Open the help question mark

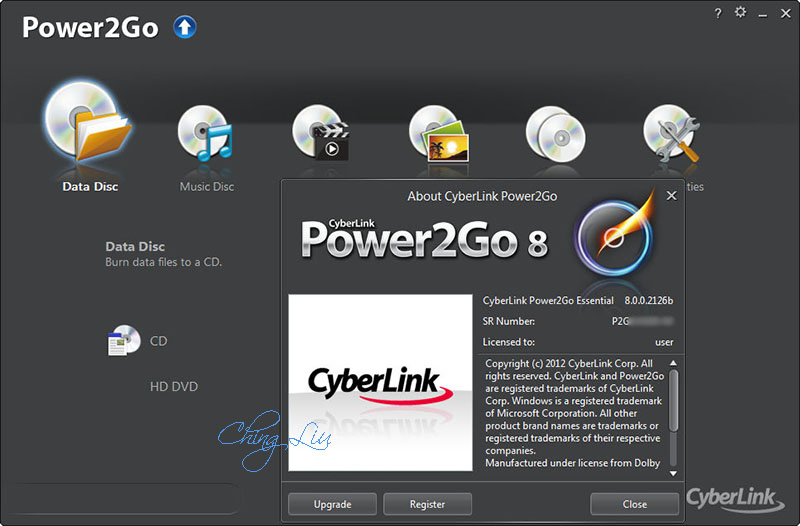(718, 13)
